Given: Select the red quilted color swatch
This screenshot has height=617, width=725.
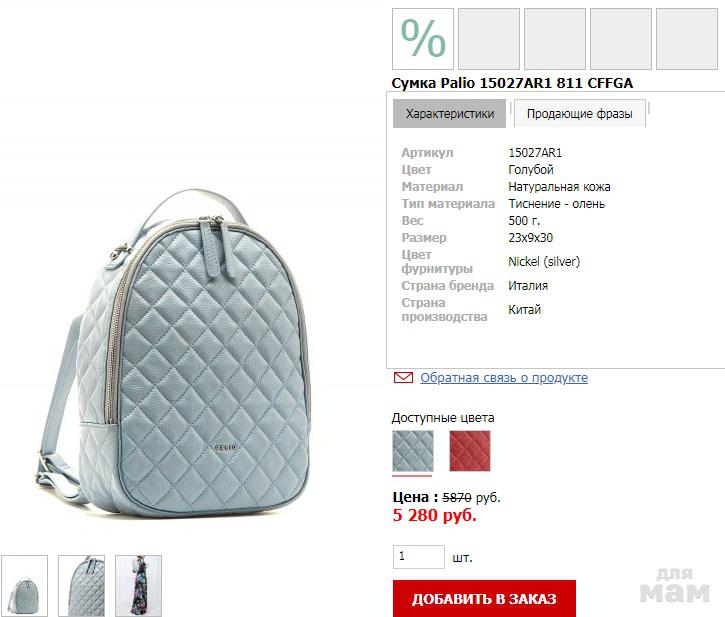Looking at the screenshot, I should click(x=470, y=451).
